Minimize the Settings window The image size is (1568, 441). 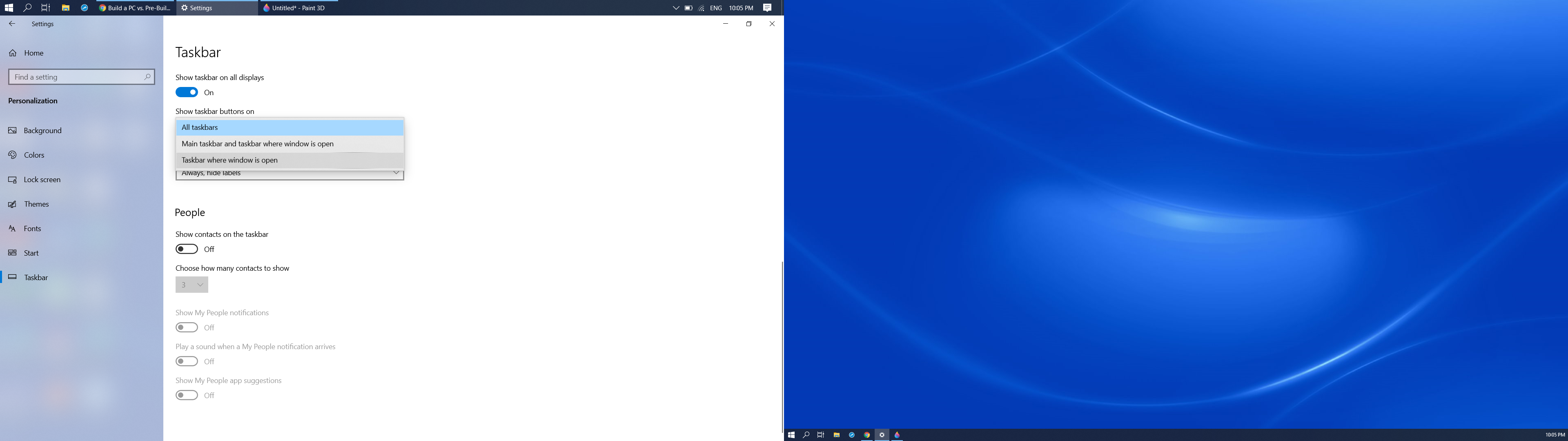(725, 24)
